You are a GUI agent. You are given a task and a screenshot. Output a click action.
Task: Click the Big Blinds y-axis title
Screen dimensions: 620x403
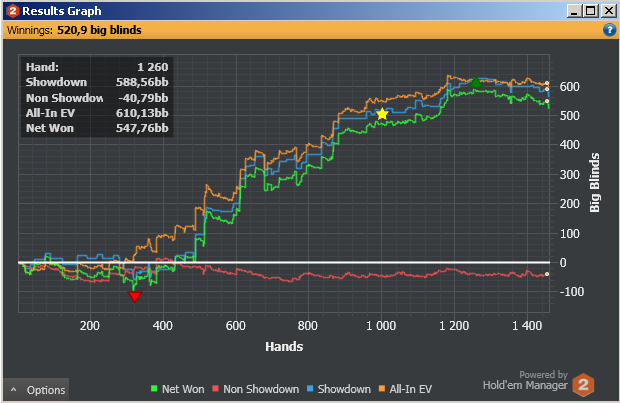point(594,182)
